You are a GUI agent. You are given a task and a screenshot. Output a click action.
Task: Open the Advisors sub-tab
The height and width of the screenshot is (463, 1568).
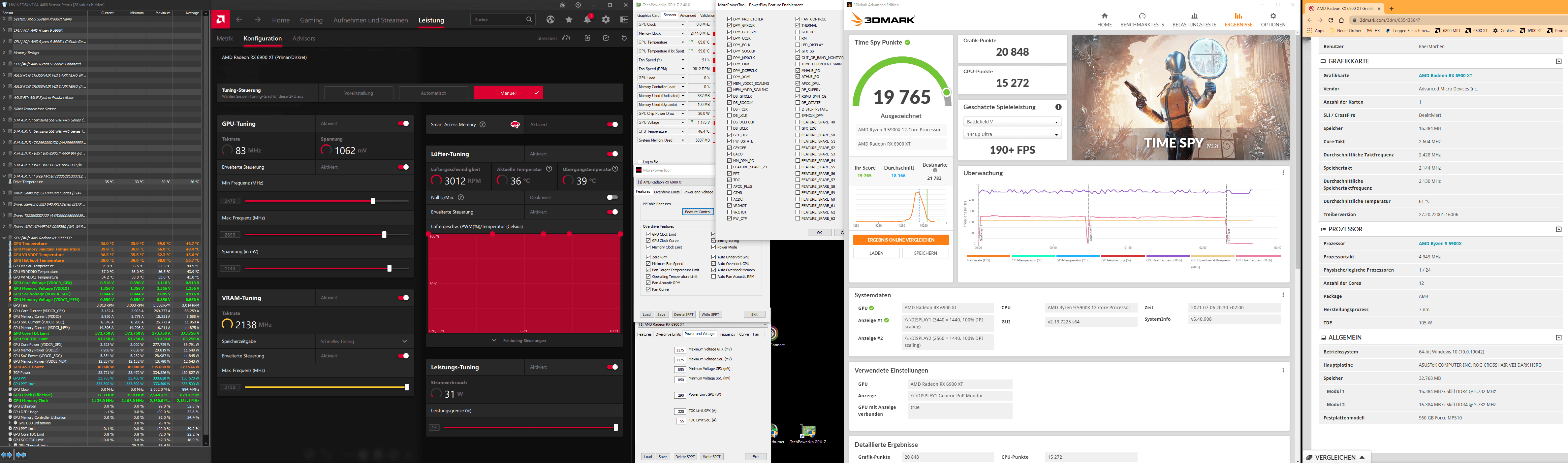pyautogui.click(x=304, y=38)
